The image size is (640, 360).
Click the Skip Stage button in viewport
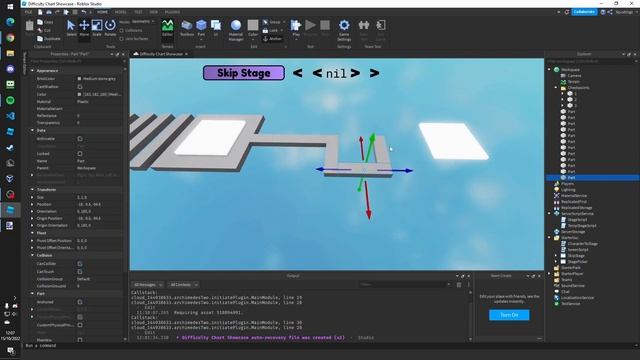[x=244, y=73]
